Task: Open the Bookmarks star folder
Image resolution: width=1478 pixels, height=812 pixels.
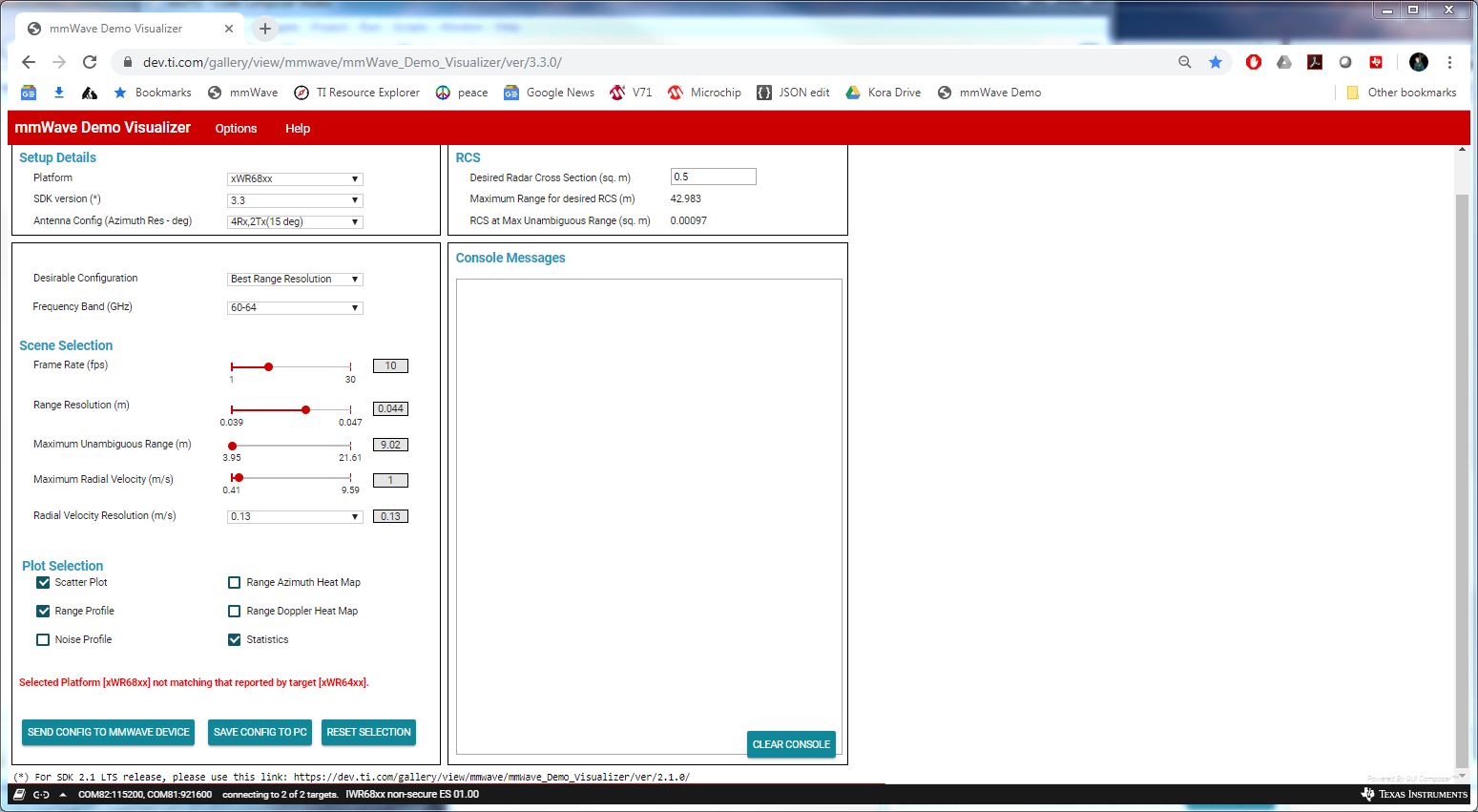Action: coord(153,93)
